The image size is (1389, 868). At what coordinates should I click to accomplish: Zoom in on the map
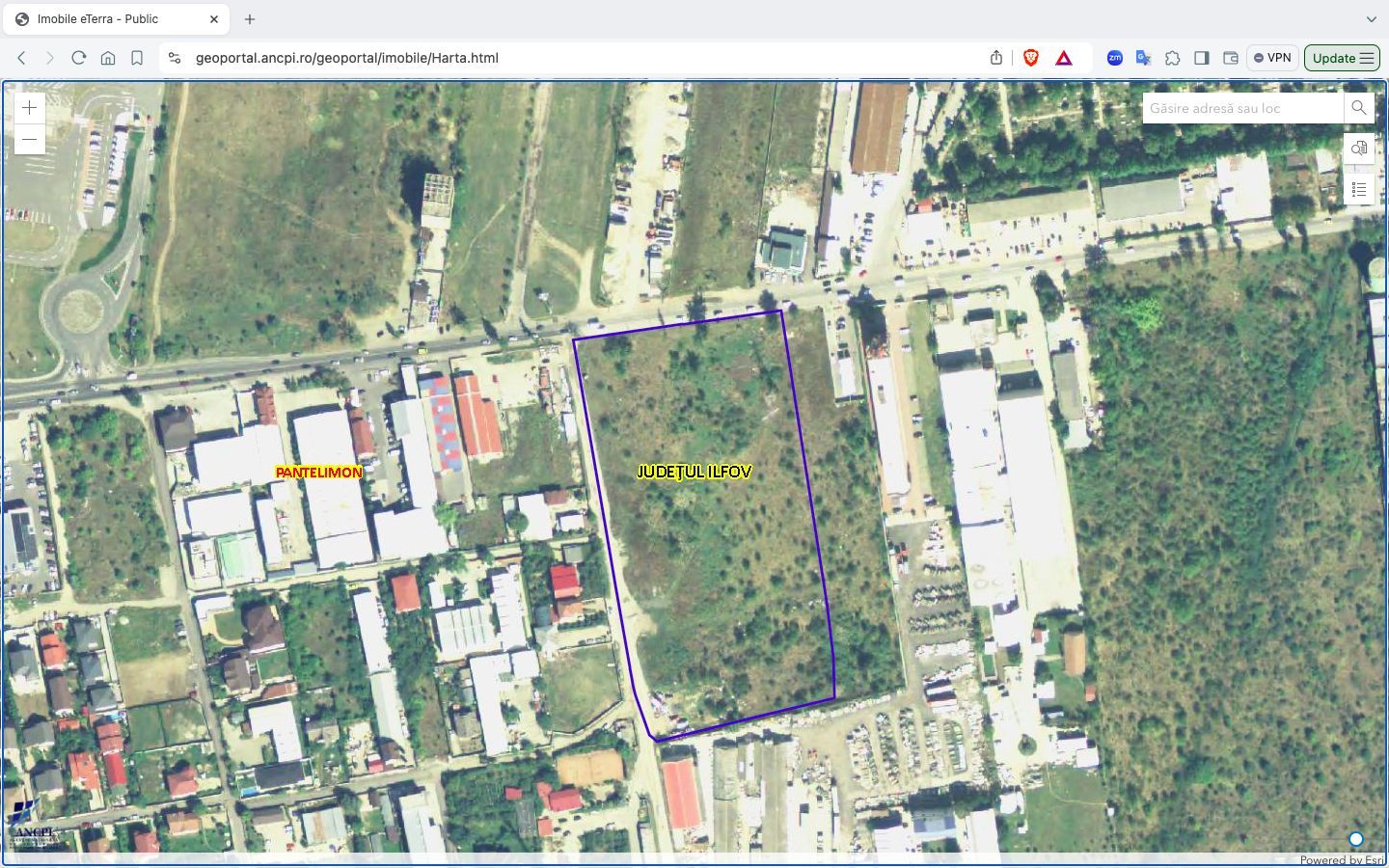point(29,107)
